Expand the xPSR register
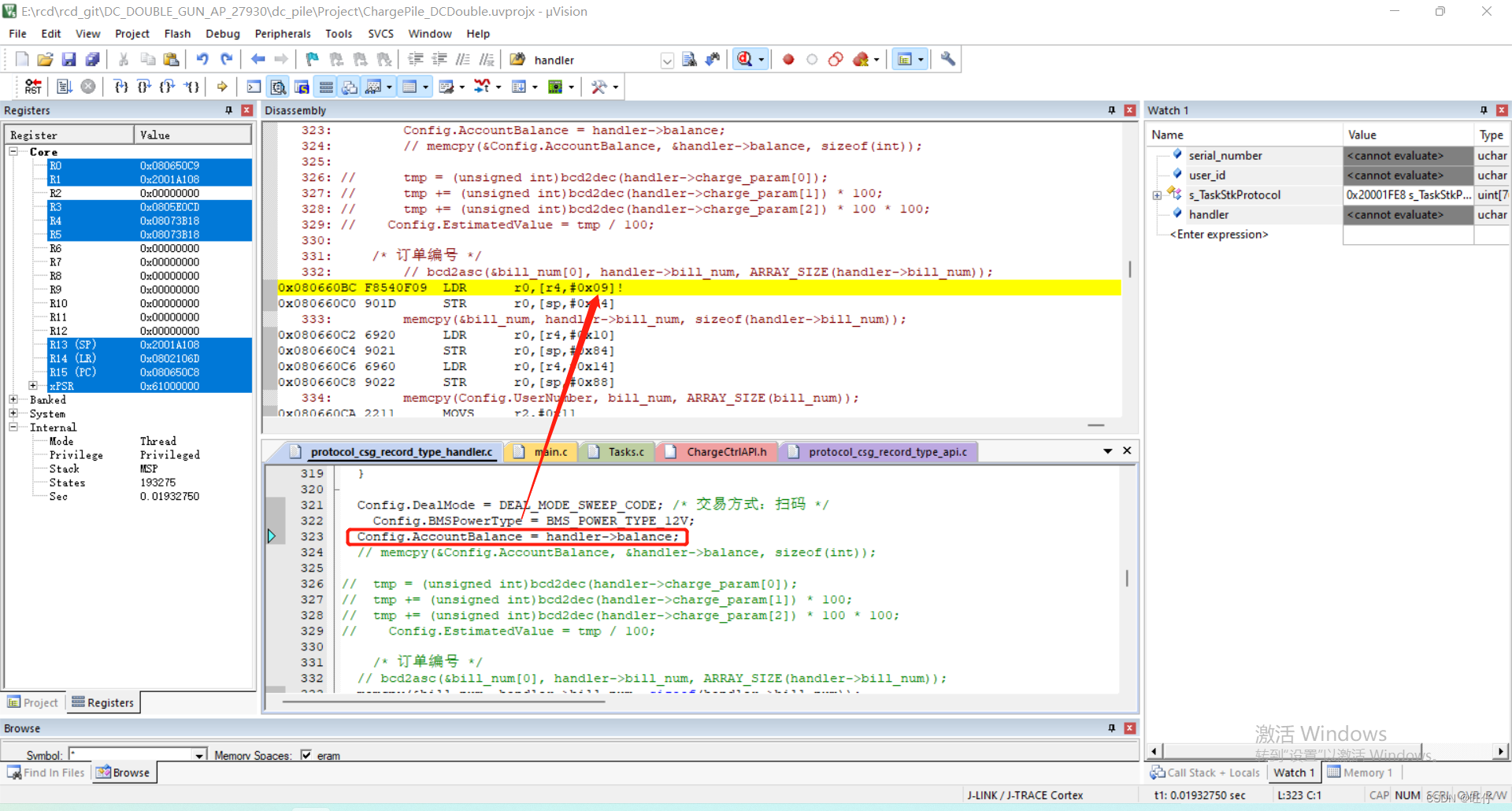This screenshot has width=1512, height=811. coord(33,386)
